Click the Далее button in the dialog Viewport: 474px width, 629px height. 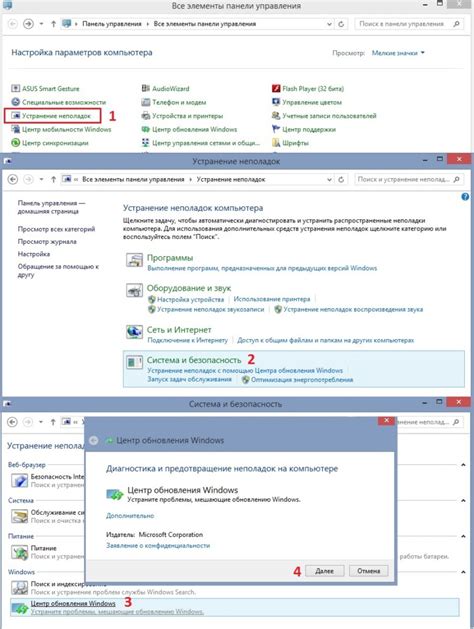pos(324,571)
